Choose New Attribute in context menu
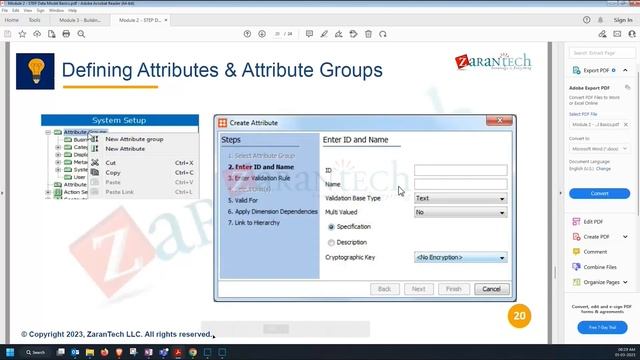 point(125,149)
